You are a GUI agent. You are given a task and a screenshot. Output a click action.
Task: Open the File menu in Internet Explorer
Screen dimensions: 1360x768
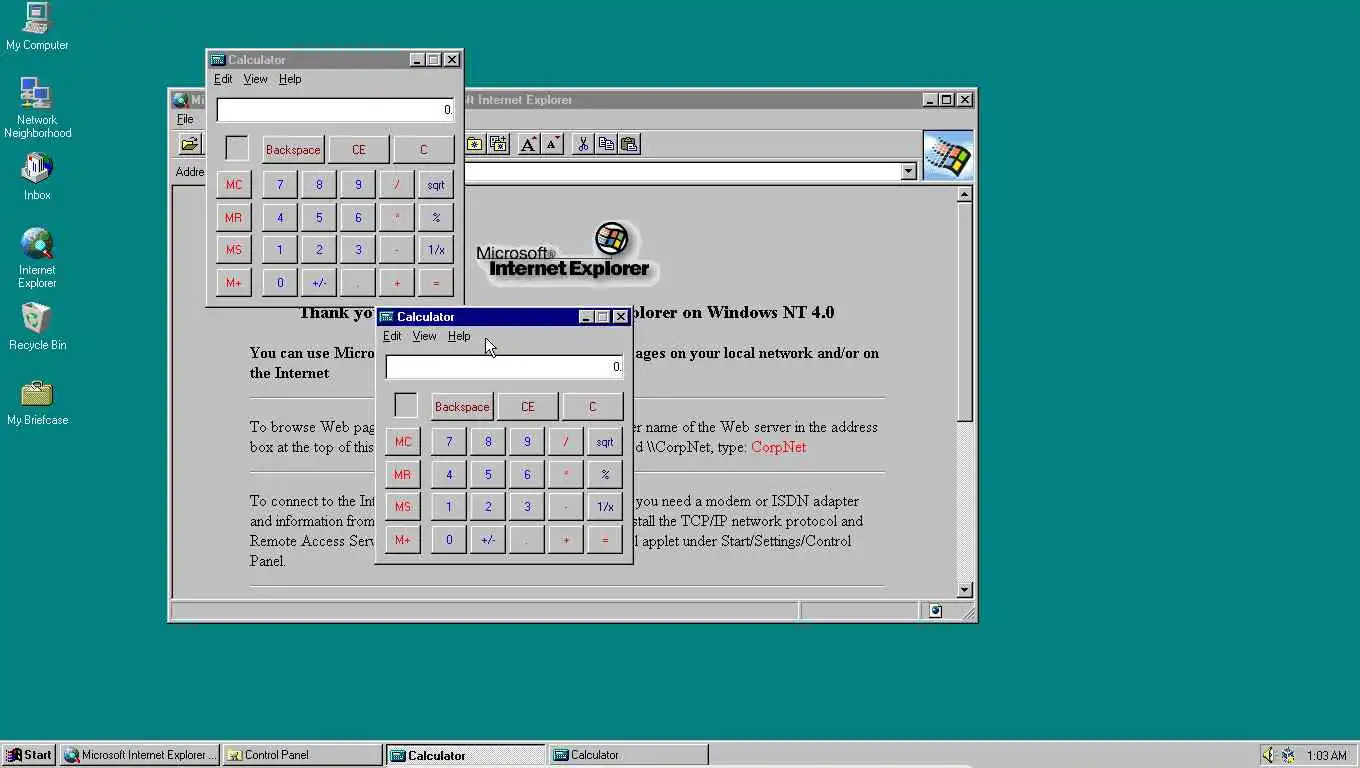(x=185, y=119)
